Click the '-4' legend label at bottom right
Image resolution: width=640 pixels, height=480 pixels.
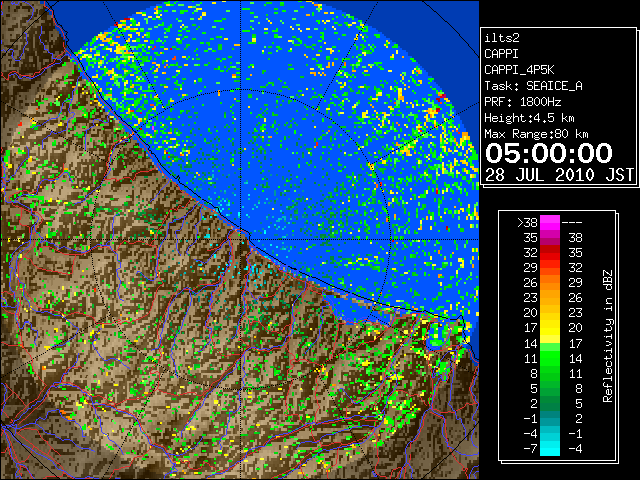(575, 449)
